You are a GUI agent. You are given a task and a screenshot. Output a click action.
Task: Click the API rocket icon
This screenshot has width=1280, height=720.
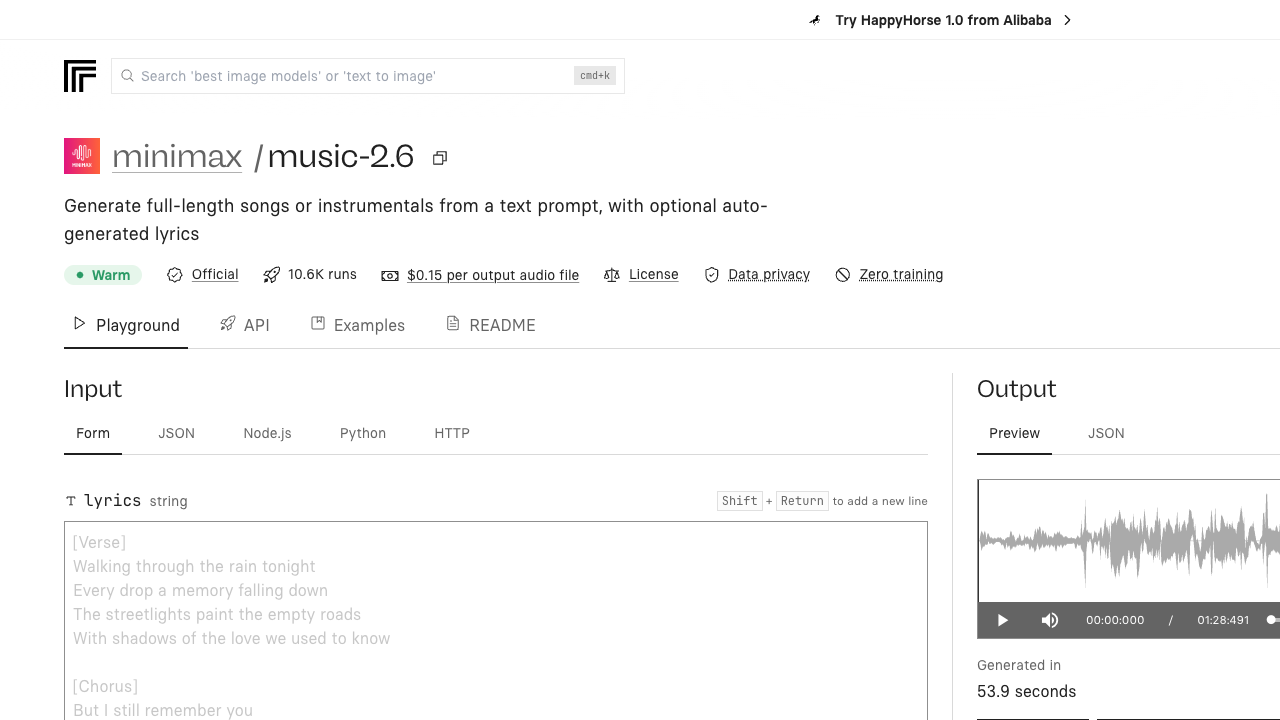point(228,323)
